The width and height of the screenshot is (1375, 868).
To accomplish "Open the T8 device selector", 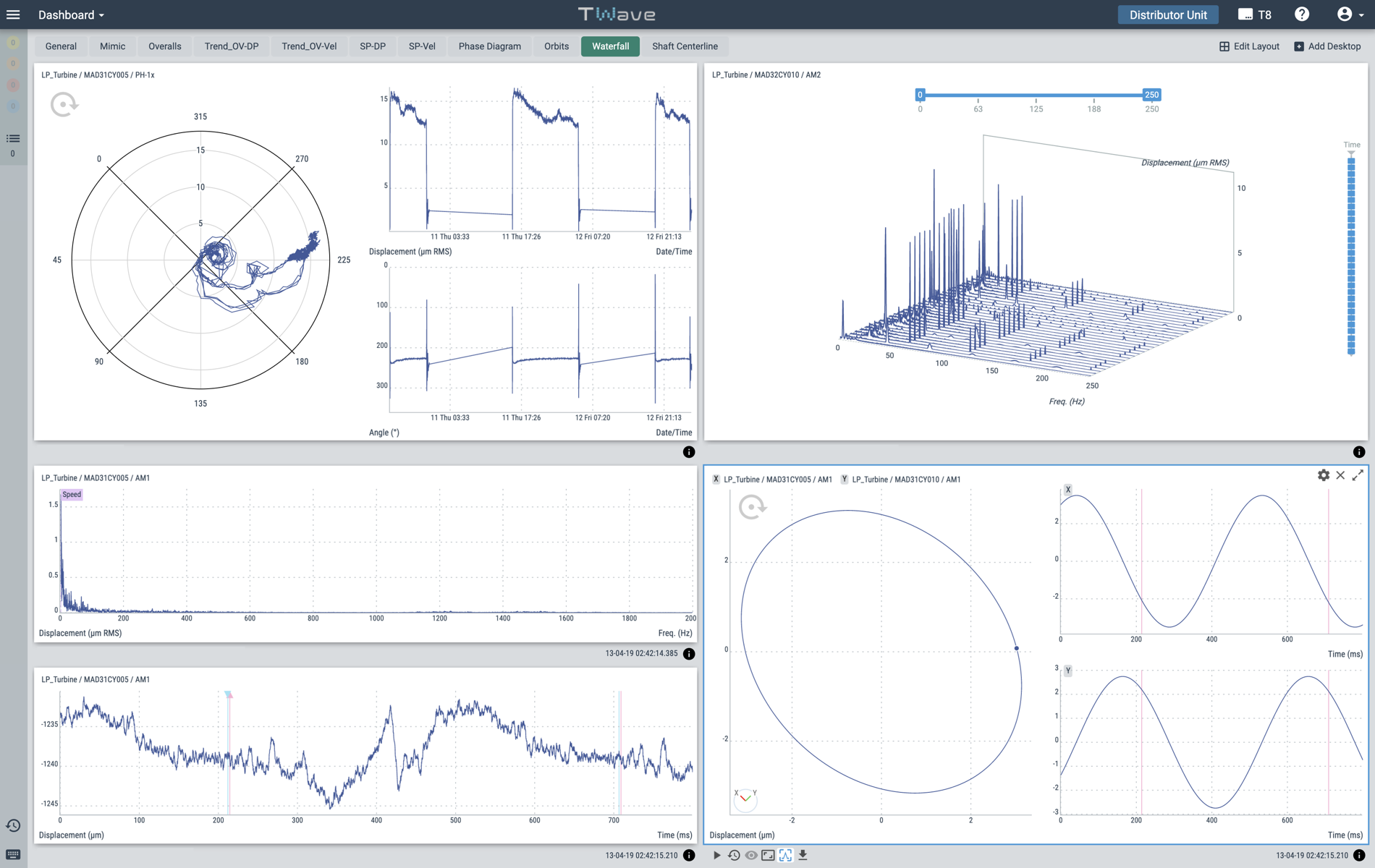I will tap(1255, 14).
